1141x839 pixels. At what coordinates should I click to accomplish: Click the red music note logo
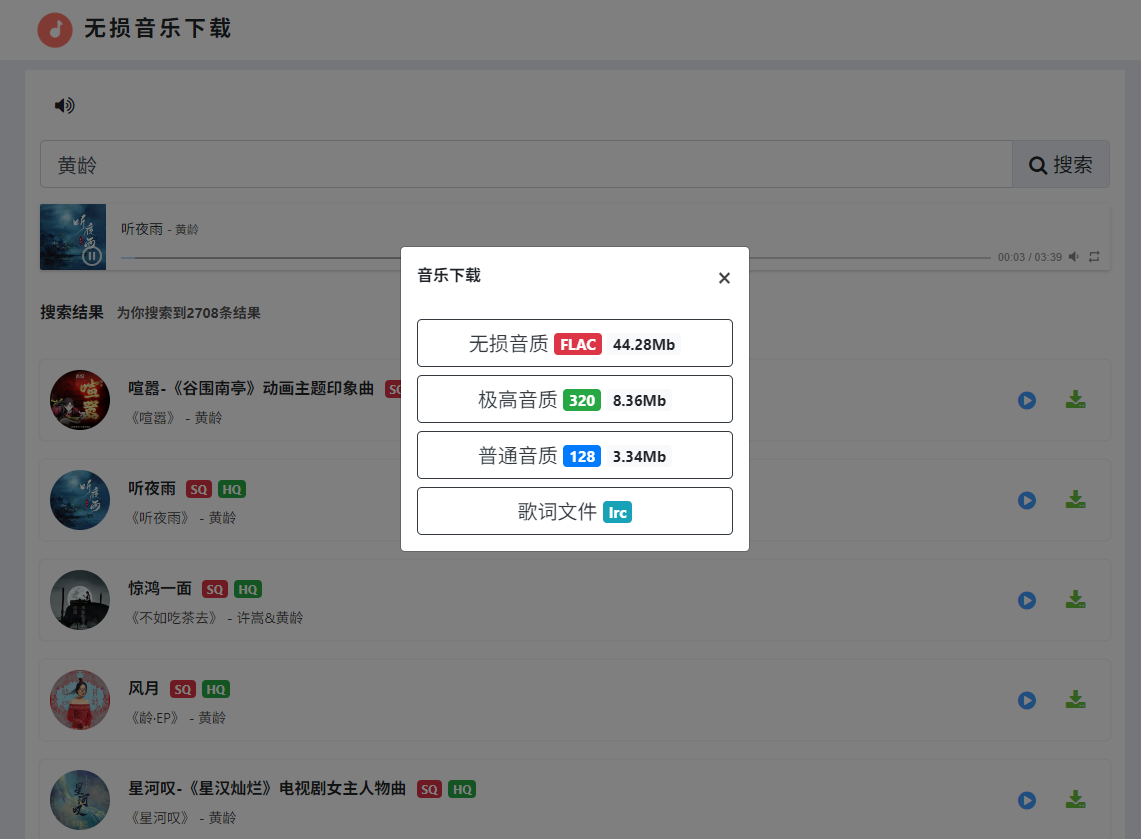55,30
